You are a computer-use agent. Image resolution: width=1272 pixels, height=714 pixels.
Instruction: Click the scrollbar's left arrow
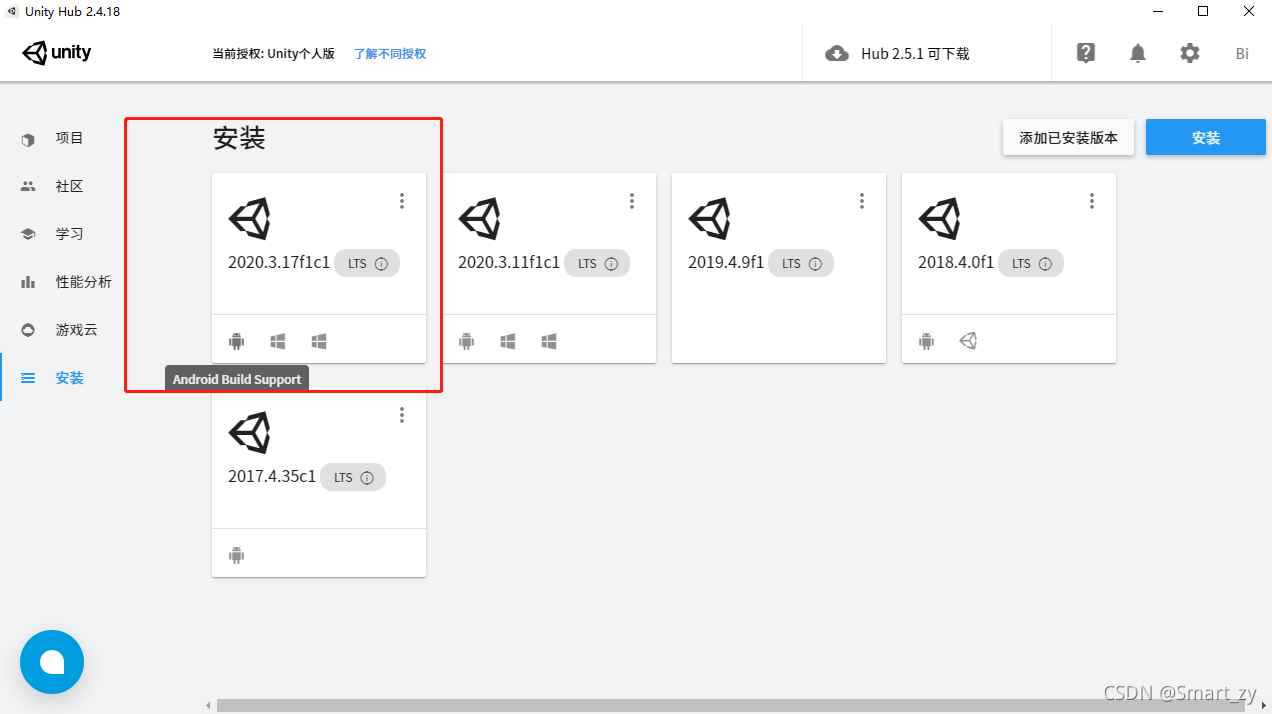pyautogui.click(x=209, y=706)
